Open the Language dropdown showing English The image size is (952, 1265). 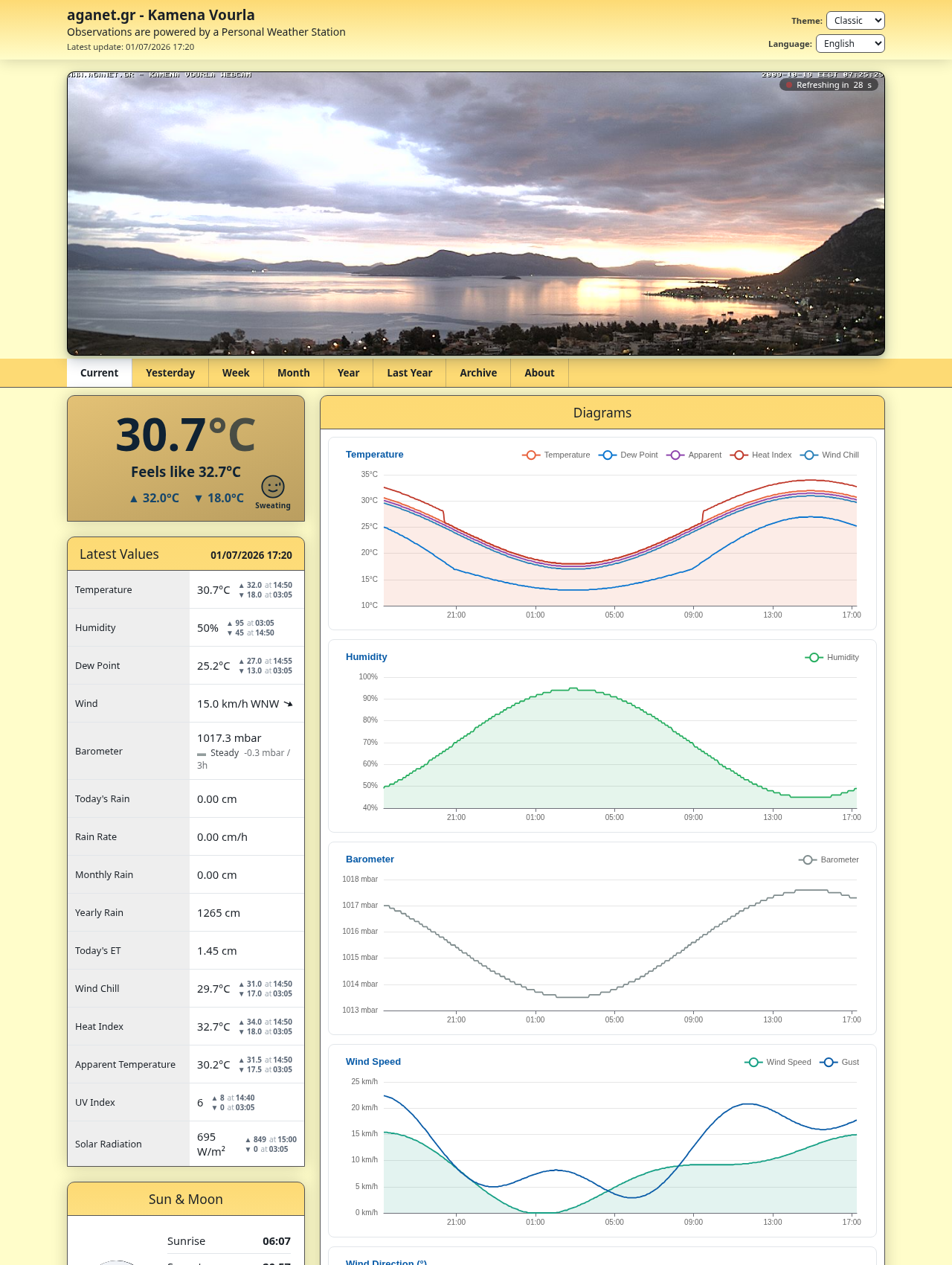click(x=850, y=44)
